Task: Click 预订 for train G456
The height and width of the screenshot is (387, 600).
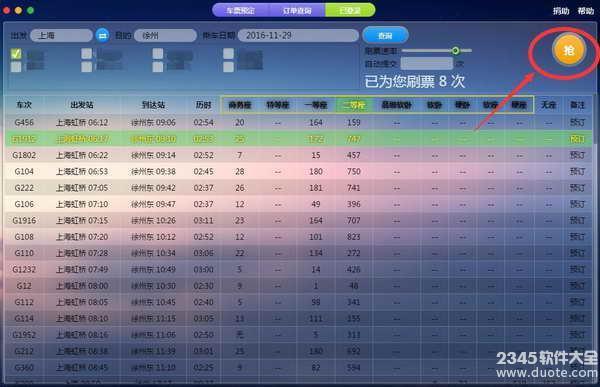Action: pyautogui.click(x=577, y=122)
